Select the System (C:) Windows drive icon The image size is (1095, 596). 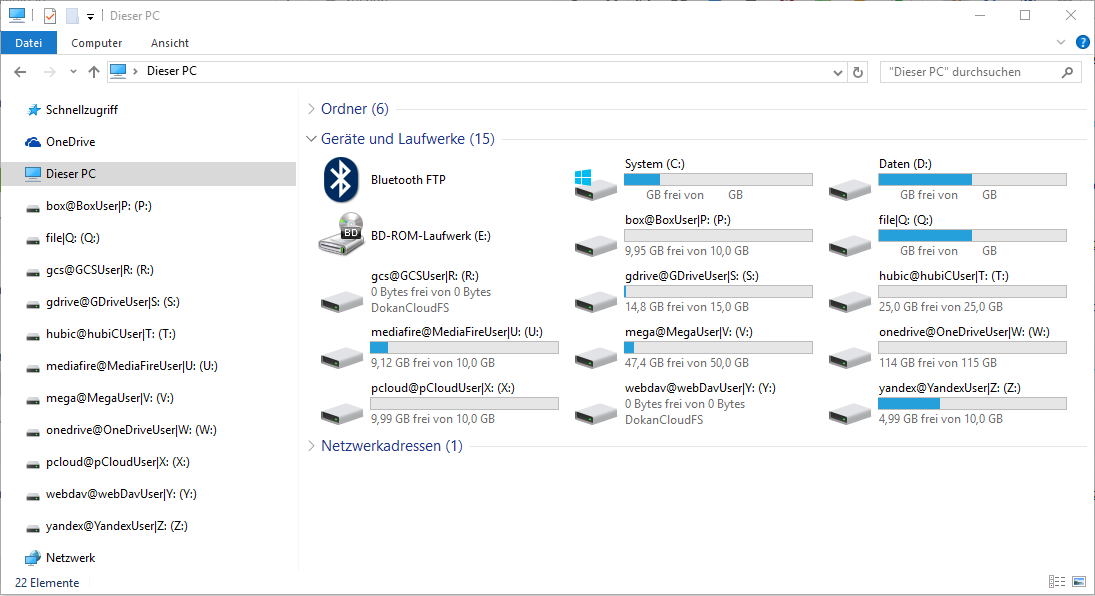[x=595, y=184]
